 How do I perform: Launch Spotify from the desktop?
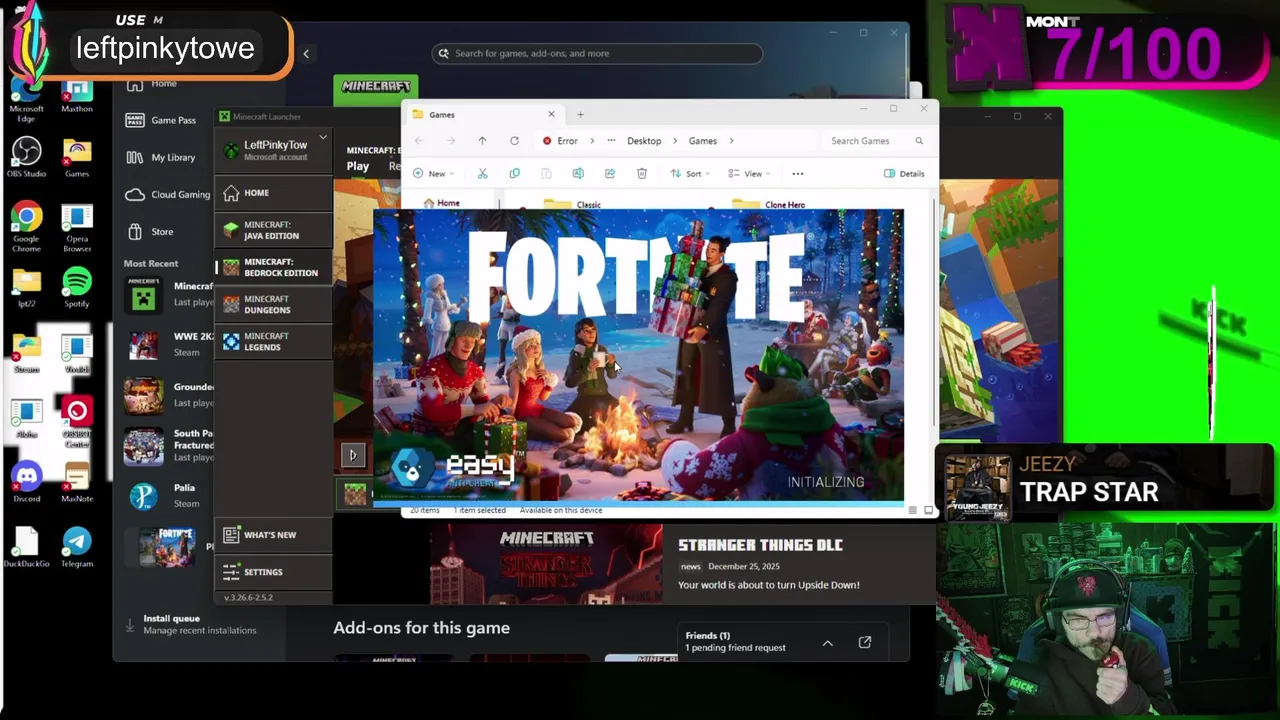coord(77,288)
